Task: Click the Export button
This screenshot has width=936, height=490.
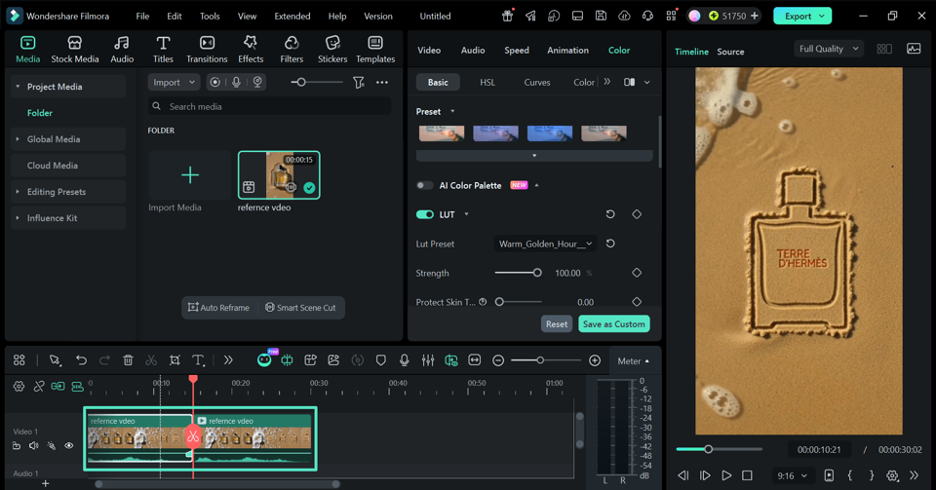Action: (802, 16)
